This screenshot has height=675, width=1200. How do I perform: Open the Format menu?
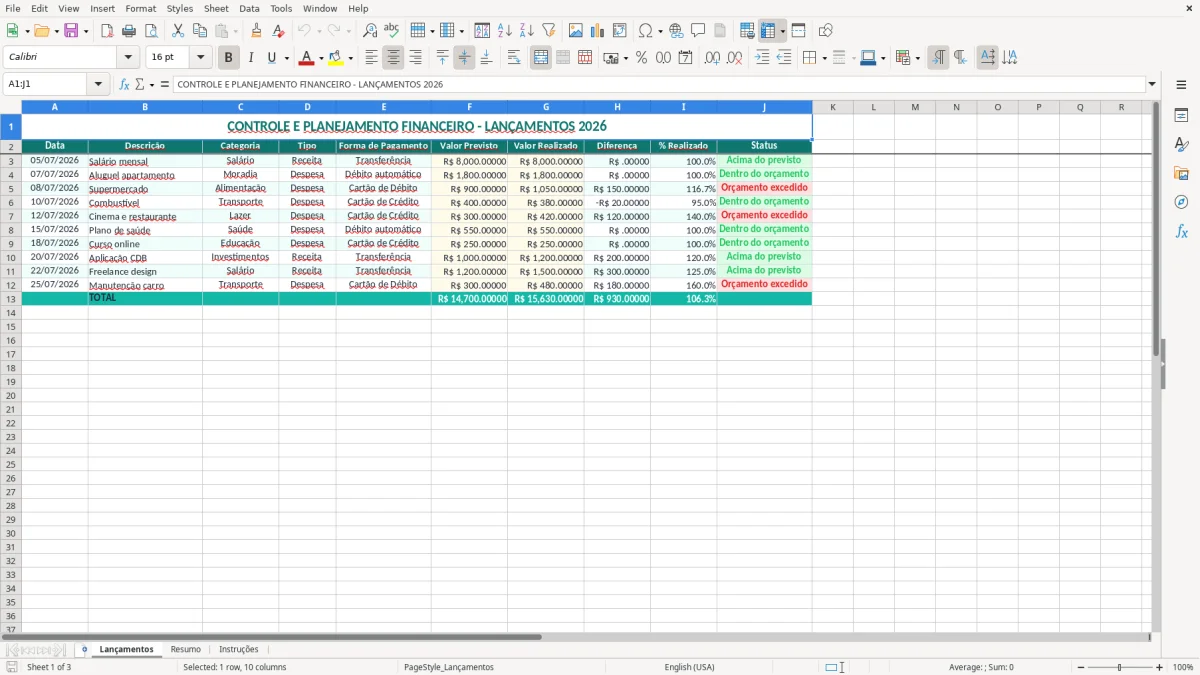coord(140,8)
